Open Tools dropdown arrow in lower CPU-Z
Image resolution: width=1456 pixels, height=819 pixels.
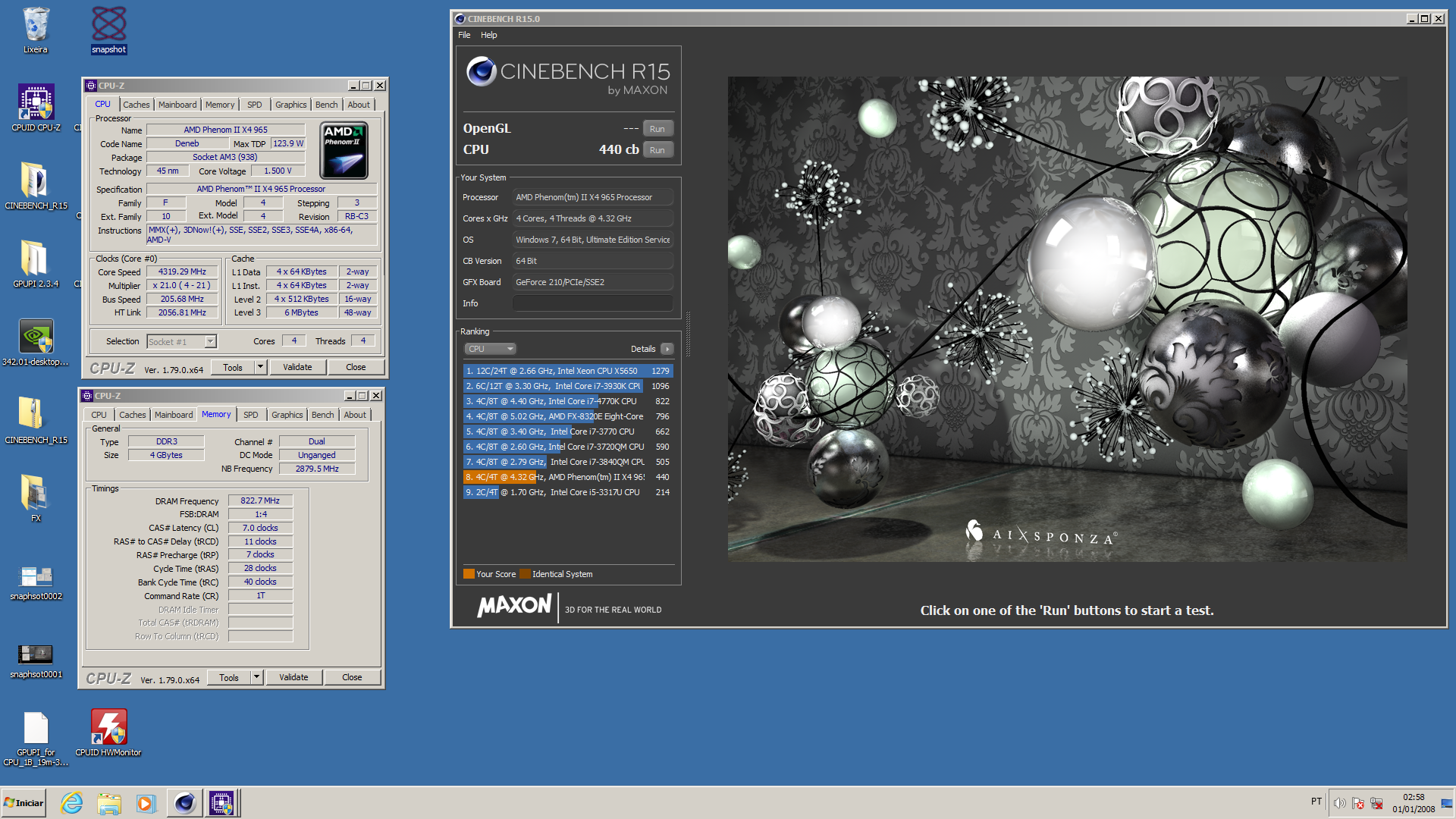(x=256, y=677)
